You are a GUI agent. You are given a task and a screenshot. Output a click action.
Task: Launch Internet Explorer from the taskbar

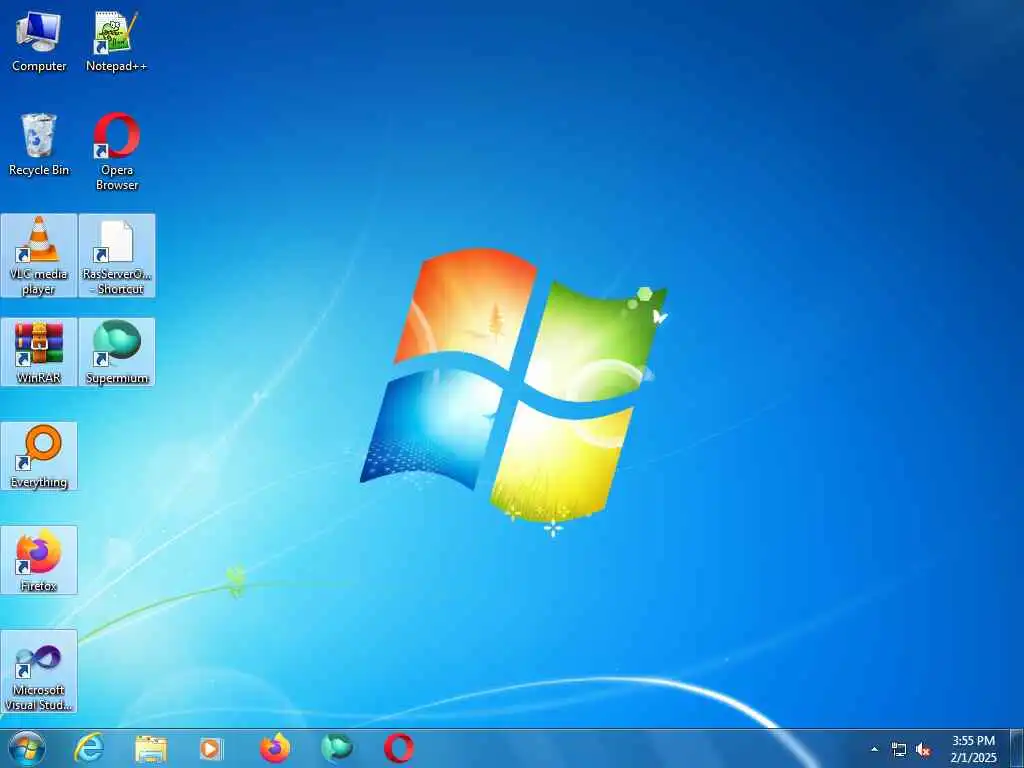tap(89, 748)
